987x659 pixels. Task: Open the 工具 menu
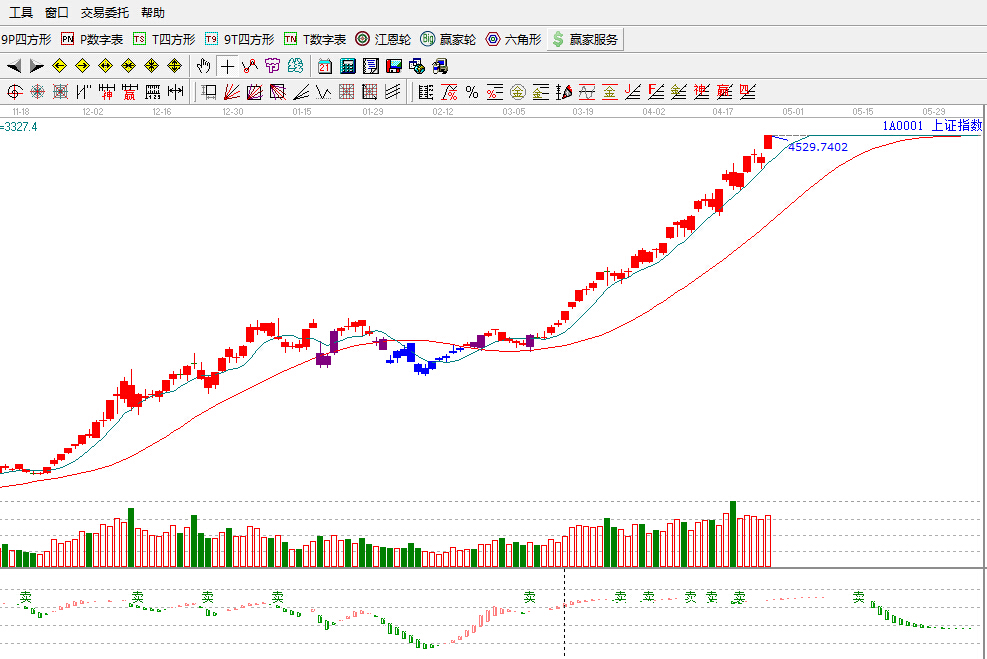pos(21,13)
